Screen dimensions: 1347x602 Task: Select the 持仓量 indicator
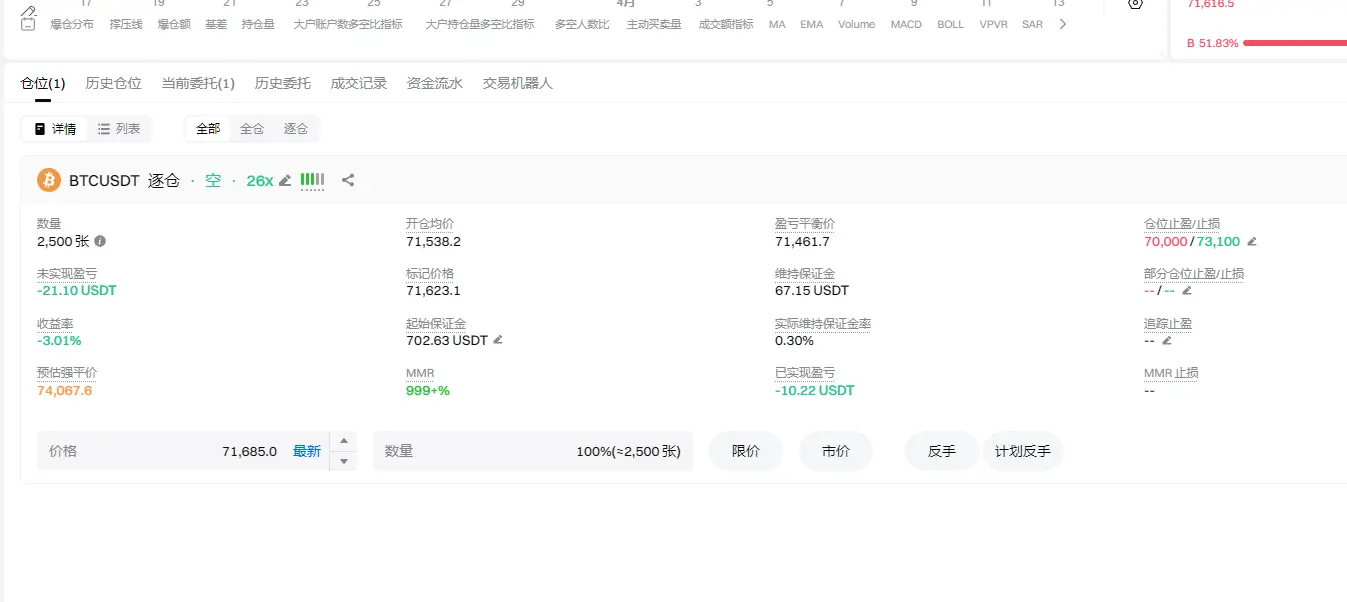(258, 24)
